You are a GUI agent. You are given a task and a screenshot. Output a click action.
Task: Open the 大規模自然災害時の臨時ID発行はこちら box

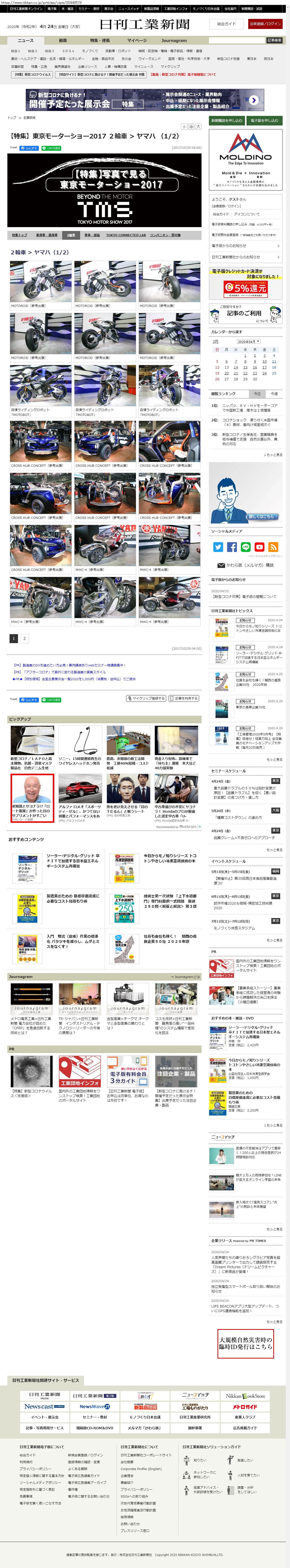pyautogui.click(x=246, y=1345)
